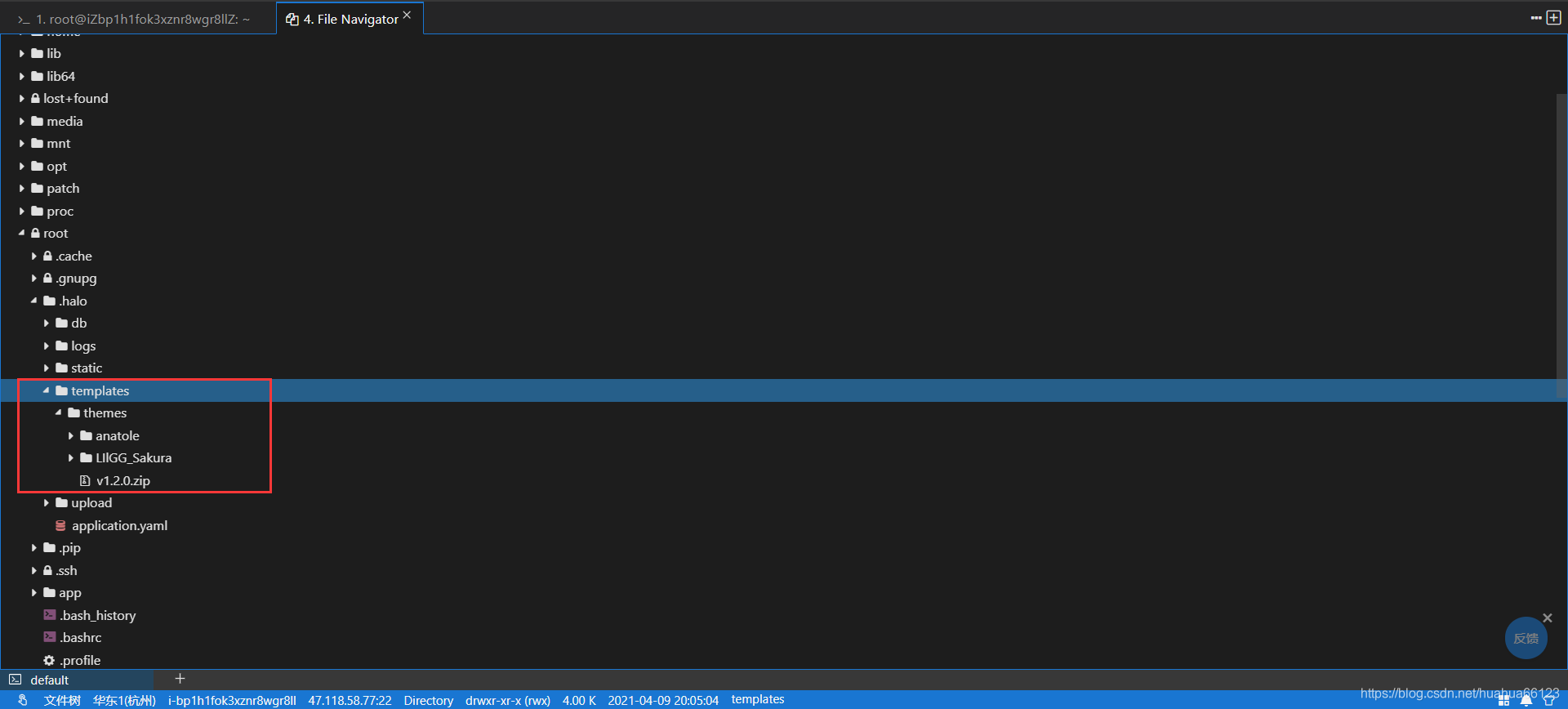1568x709 pixels.
Task: Click the 反馈 feedback button
Action: (x=1526, y=638)
